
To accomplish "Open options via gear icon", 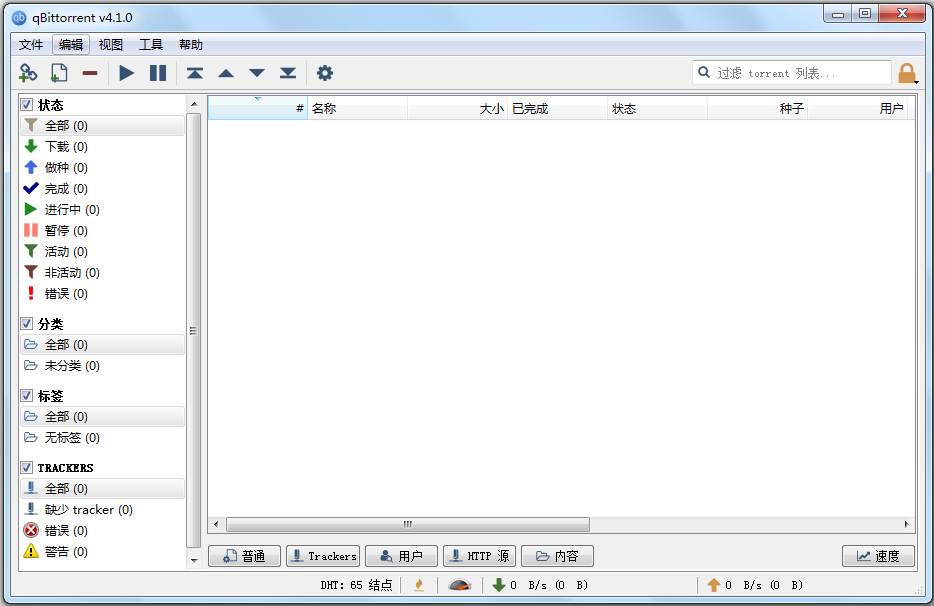I will click(x=325, y=73).
